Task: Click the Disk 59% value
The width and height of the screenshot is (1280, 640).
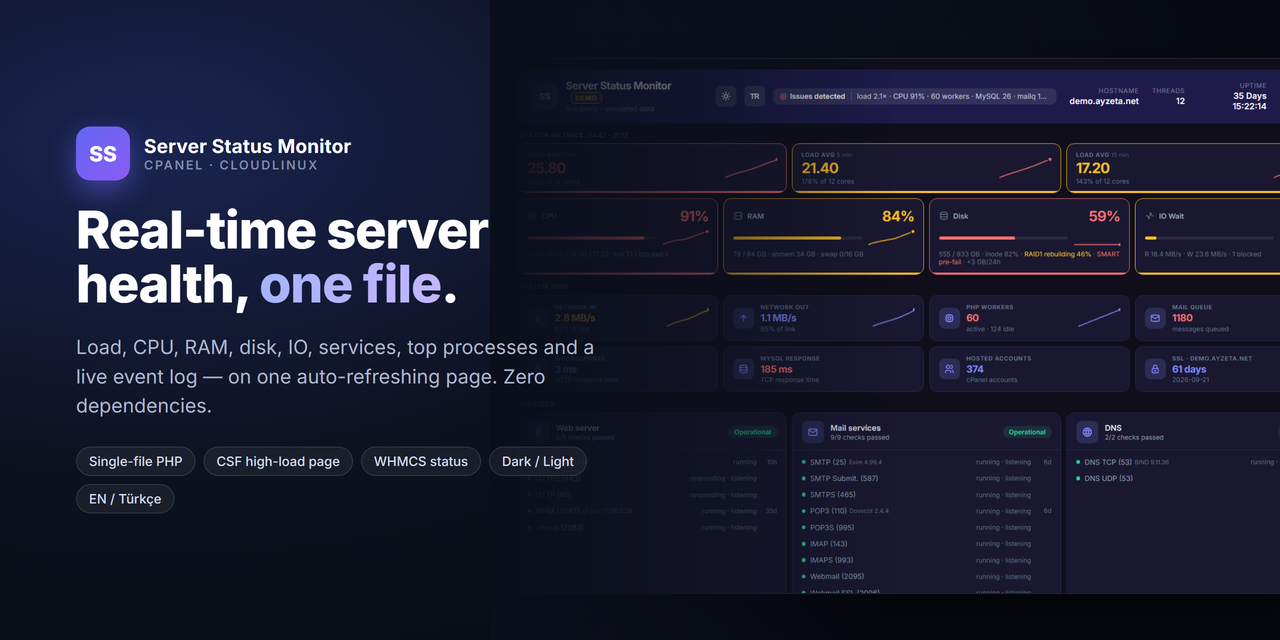Action: 1104,216
